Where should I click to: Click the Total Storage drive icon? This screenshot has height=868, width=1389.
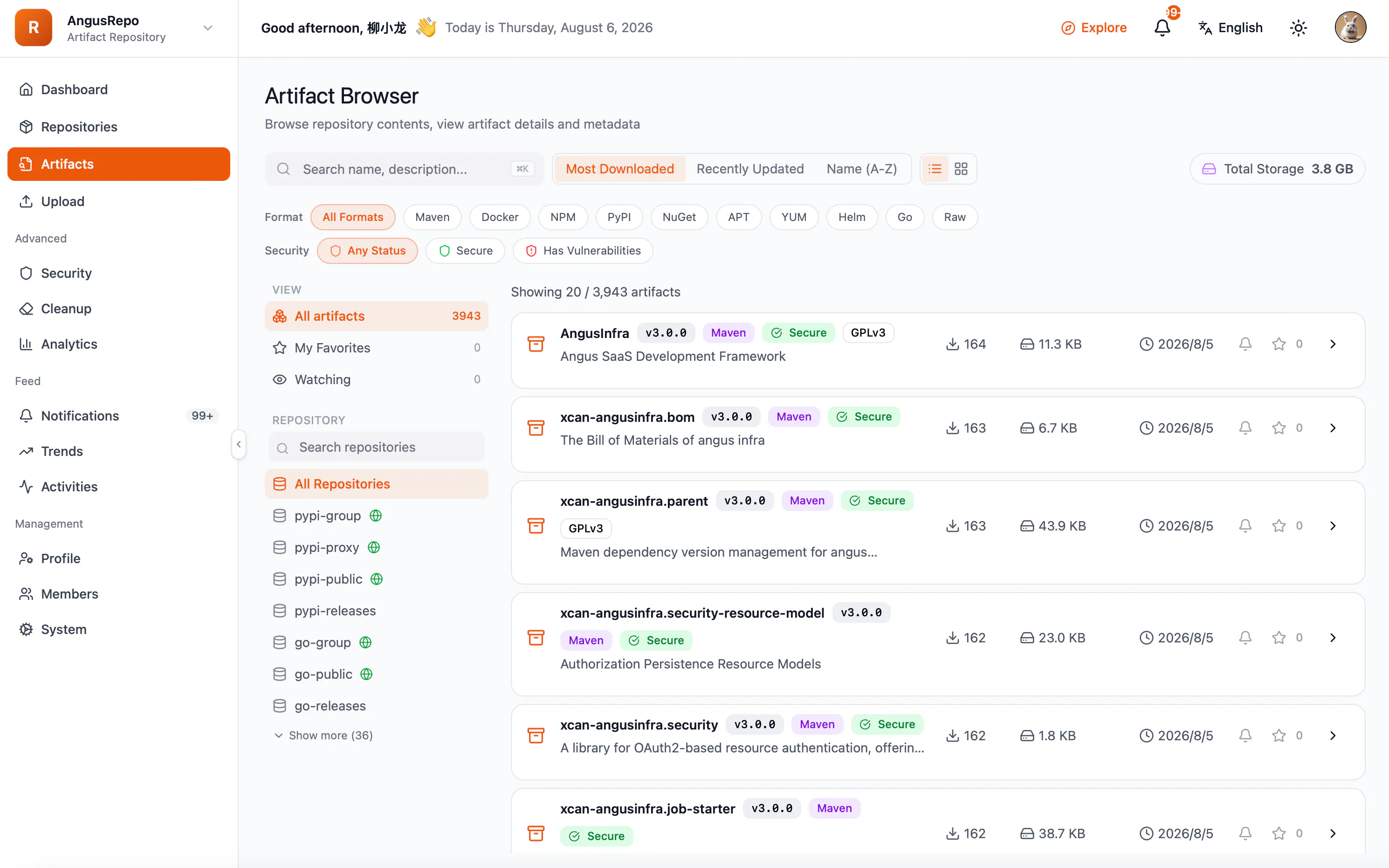[x=1209, y=169]
